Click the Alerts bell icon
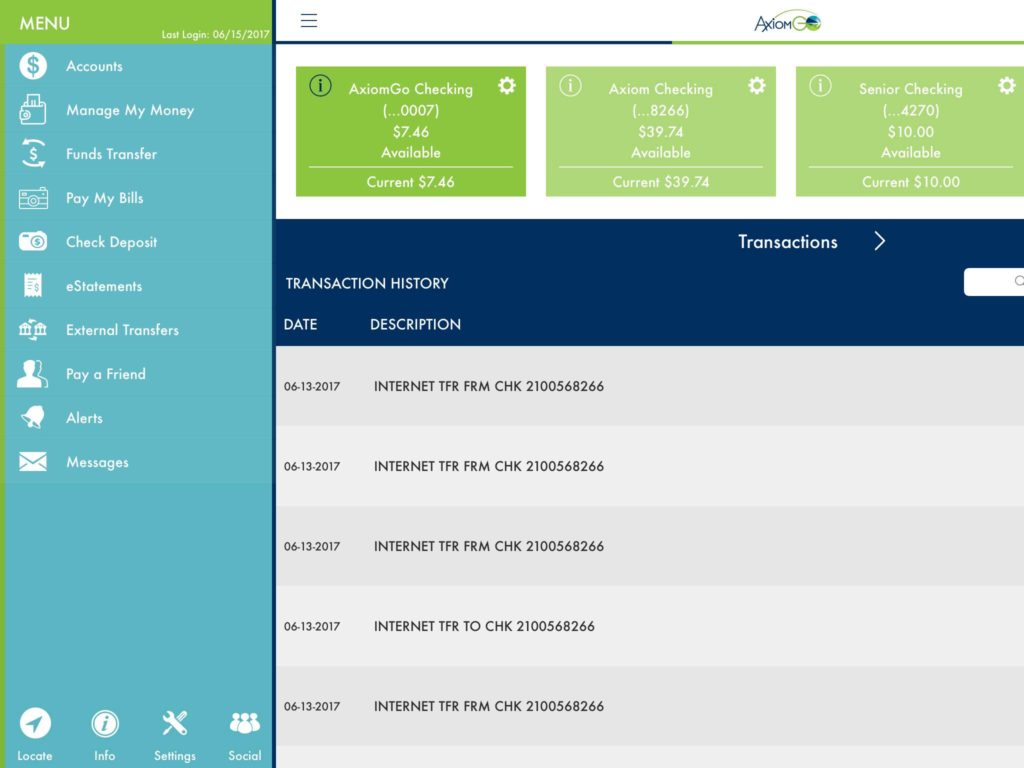The image size is (1024, 768). [x=33, y=417]
